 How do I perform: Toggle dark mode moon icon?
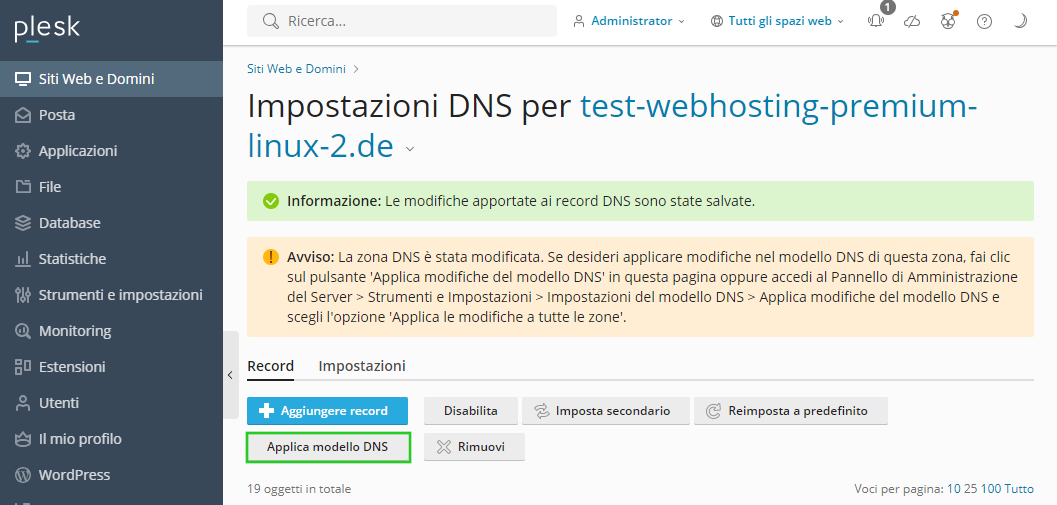tap(1020, 22)
